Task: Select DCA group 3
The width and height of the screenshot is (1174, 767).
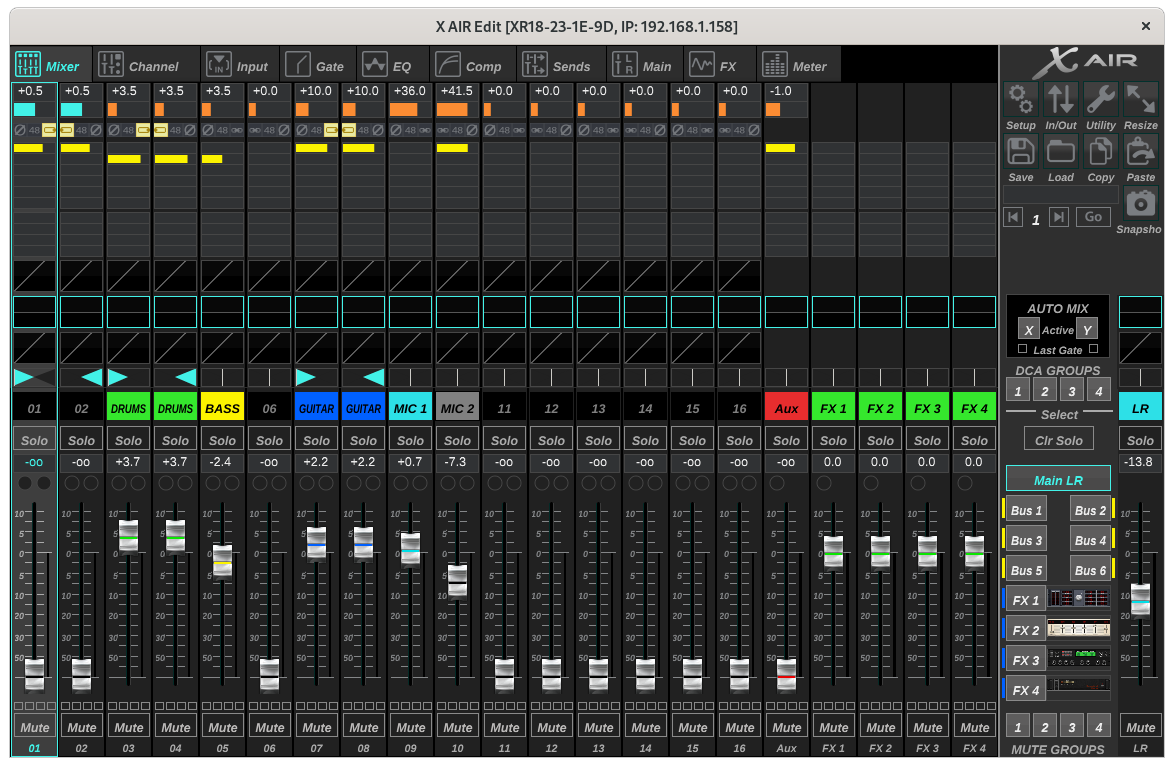Action: (x=1071, y=390)
